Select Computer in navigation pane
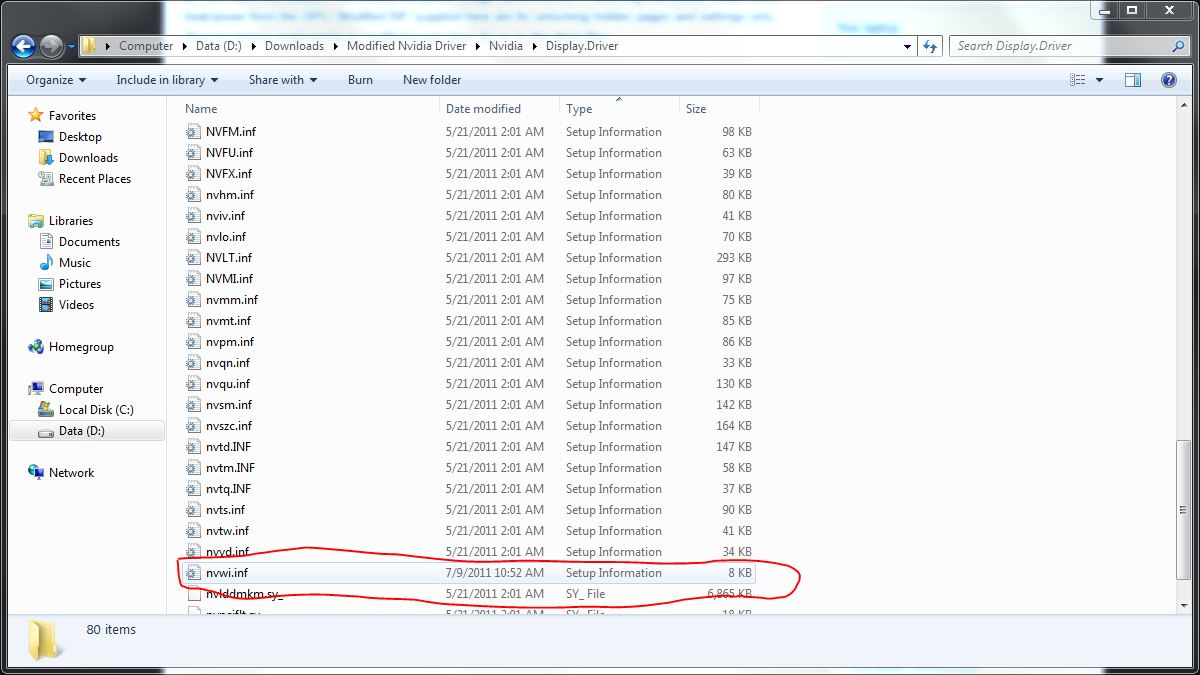The image size is (1200, 675). point(76,389)
